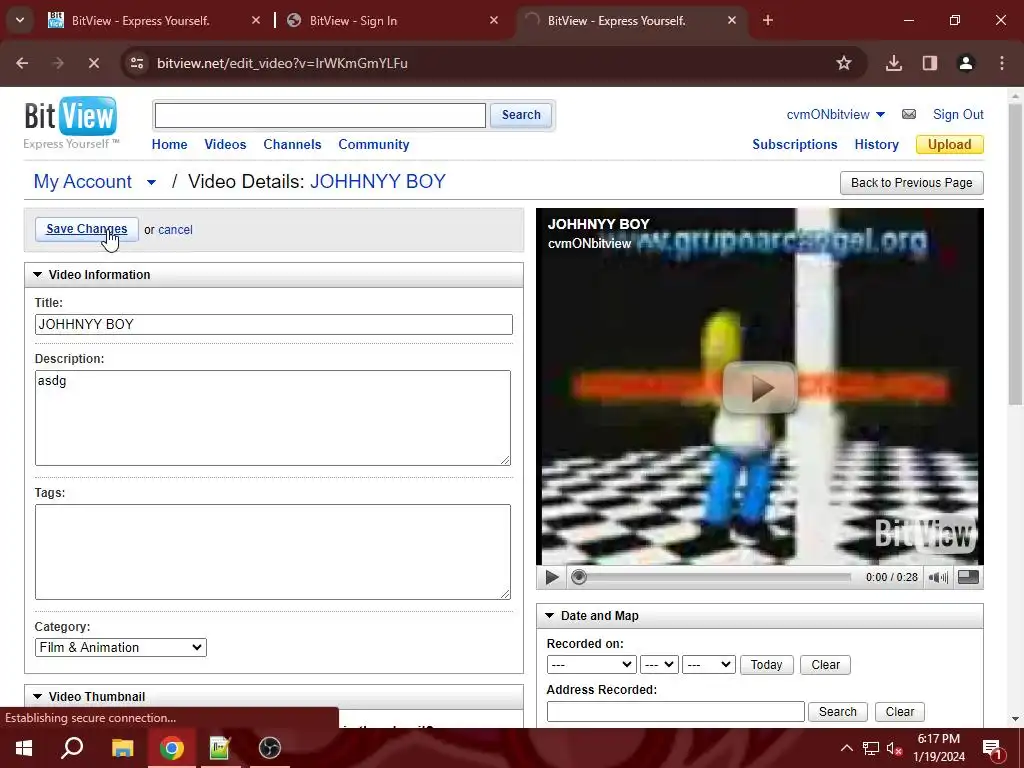
Task: Click Search beside Address Recorded field
Action: (x=837, y=712)
